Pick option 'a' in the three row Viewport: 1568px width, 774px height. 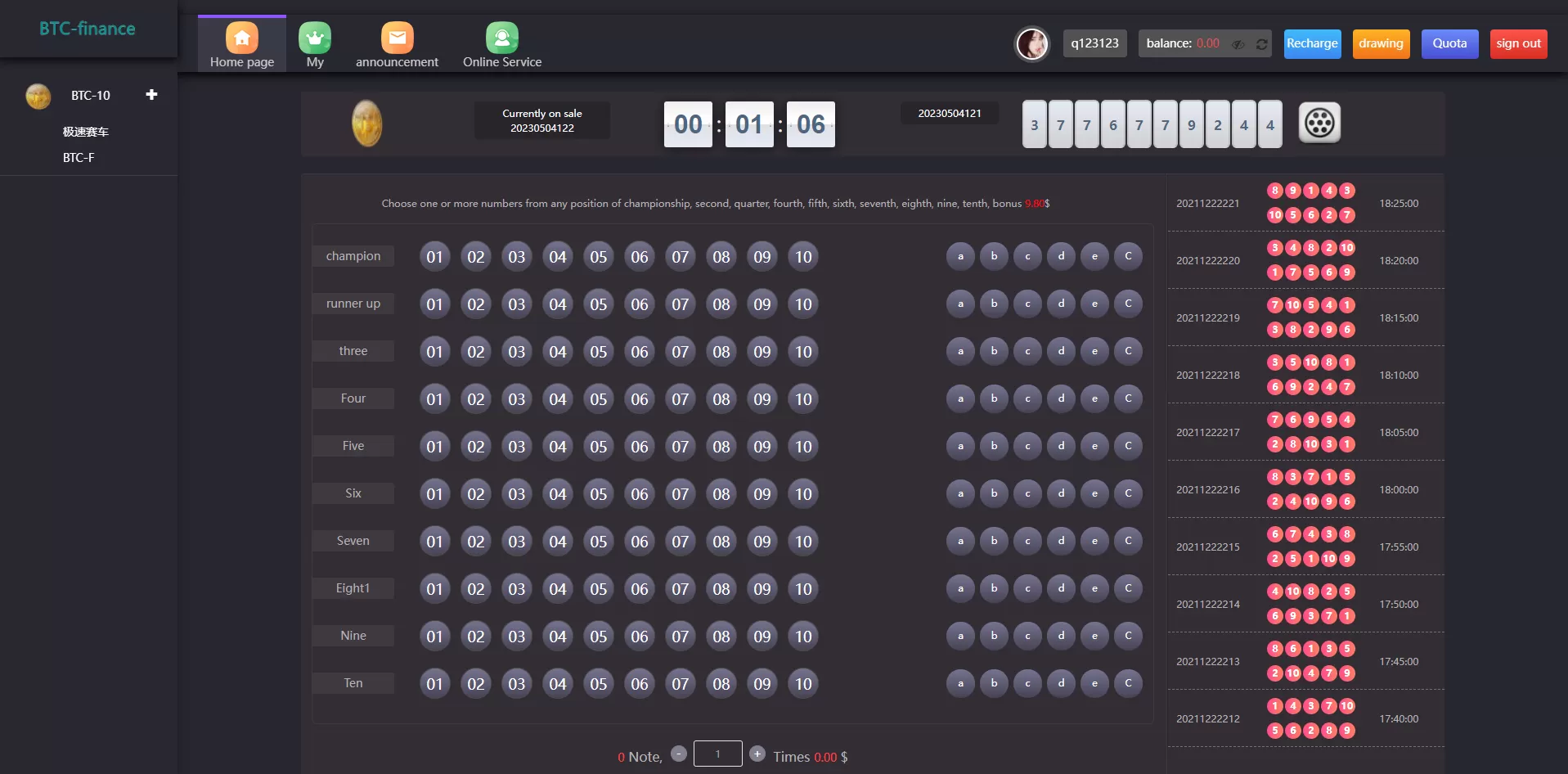pyautogui.click(x=960, y=351)
